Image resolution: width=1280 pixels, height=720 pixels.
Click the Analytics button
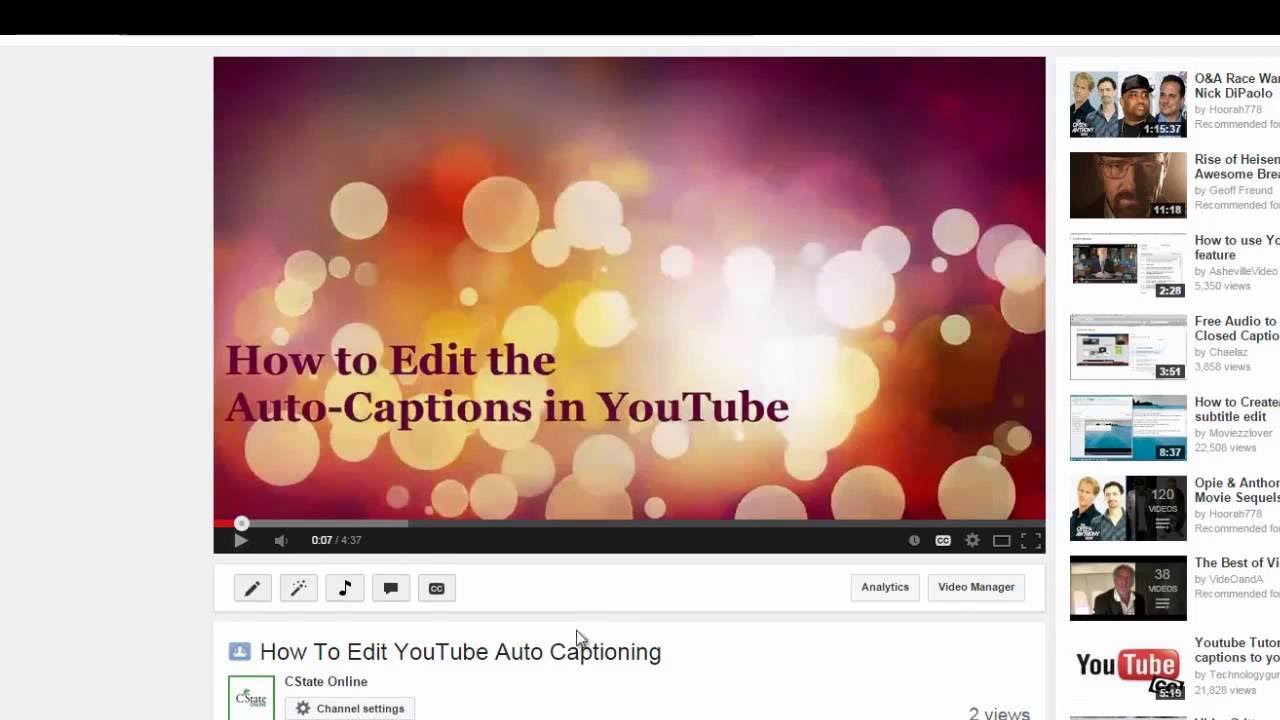point(885,587)
